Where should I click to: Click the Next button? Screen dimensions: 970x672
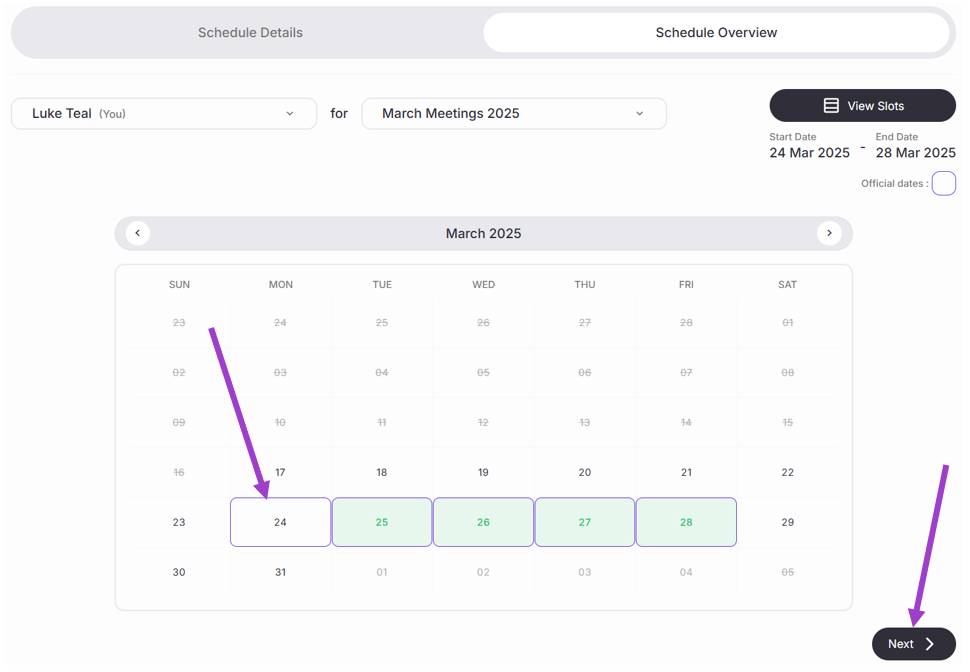[912, 644]
